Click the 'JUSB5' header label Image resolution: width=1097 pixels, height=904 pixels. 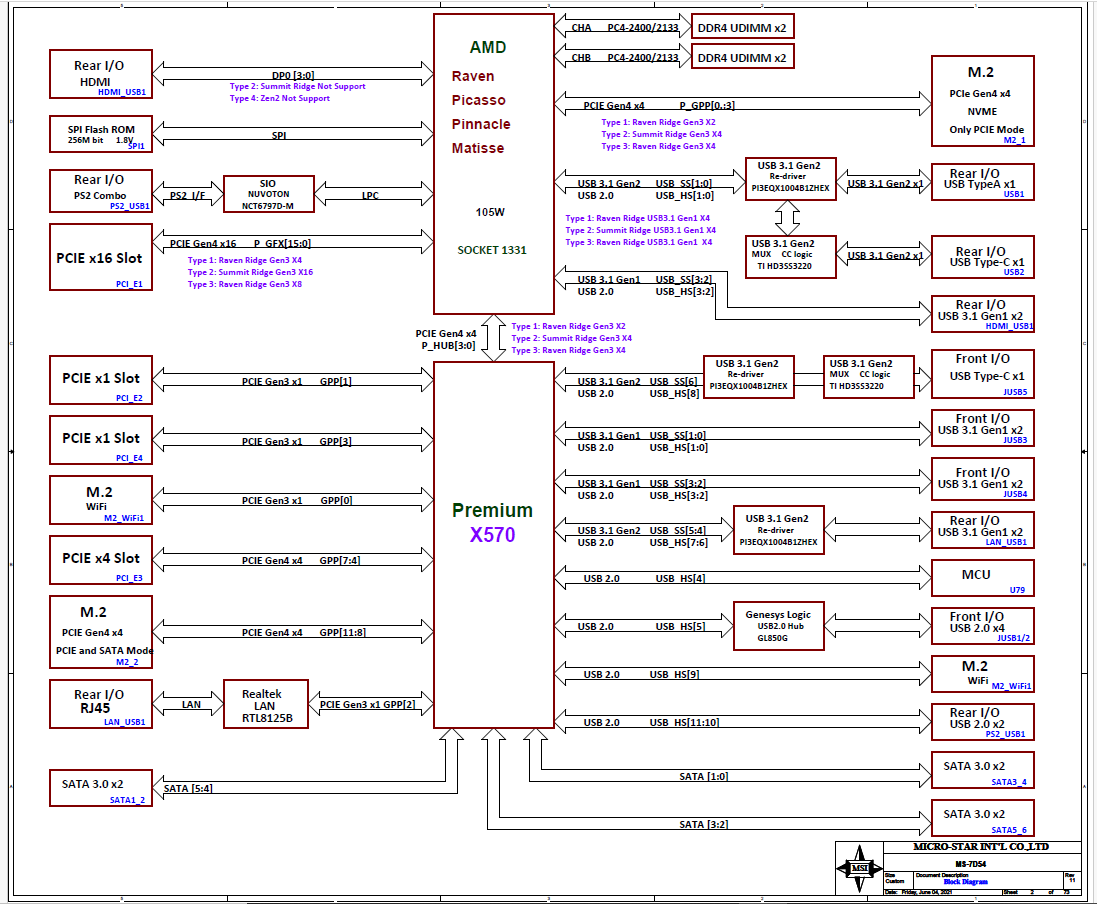coord(1015,392)
